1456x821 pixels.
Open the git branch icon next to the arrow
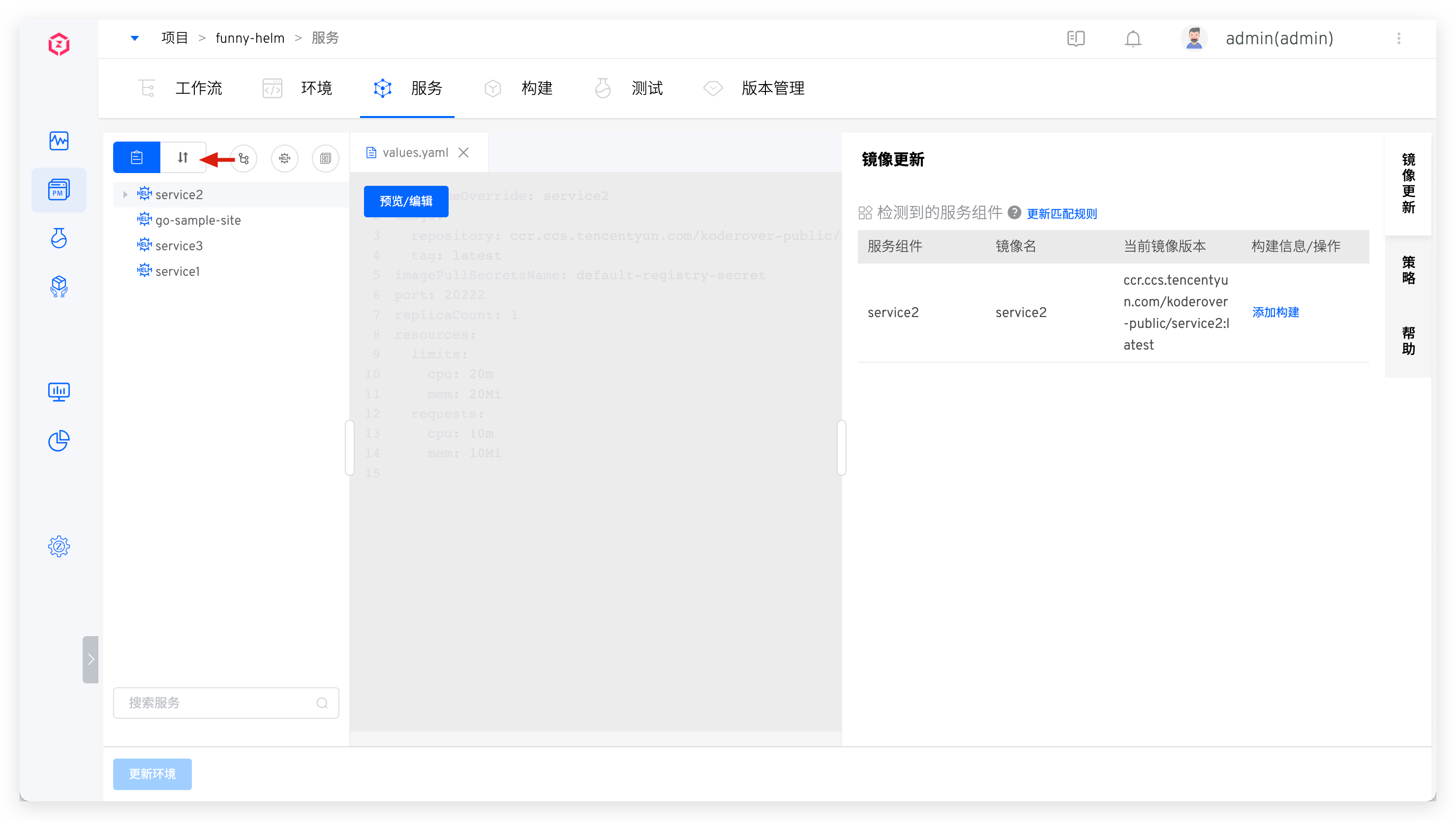[x=243, y=158]
